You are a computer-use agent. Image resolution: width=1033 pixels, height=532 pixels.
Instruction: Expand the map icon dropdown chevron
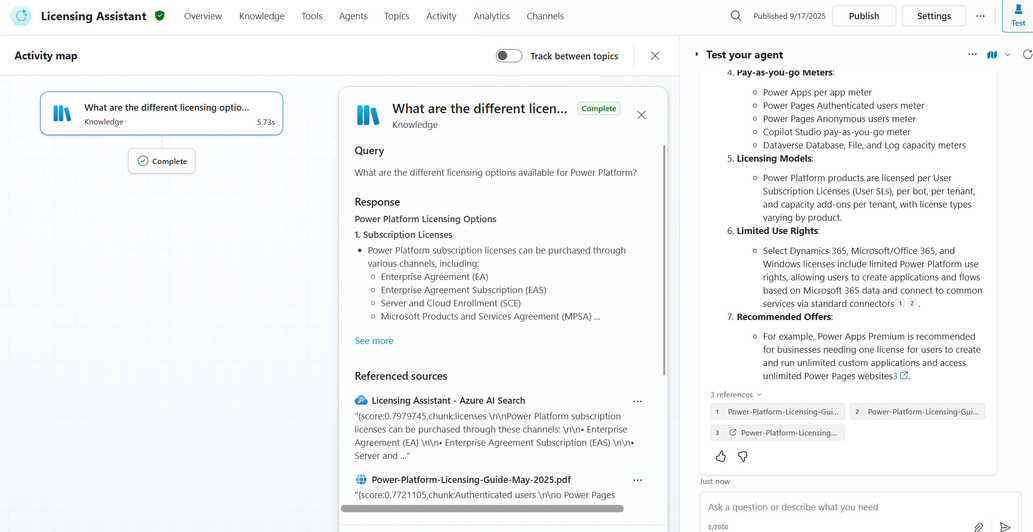tap(1007, 55)
